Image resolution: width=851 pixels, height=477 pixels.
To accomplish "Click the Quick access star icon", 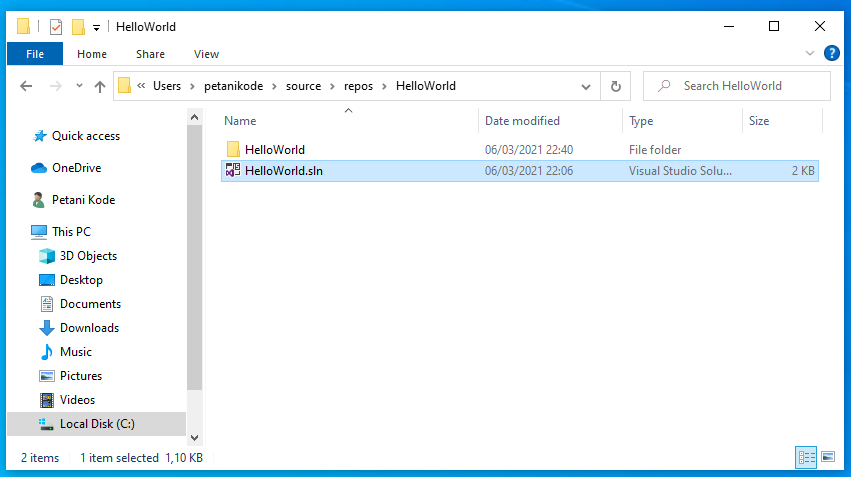I will click(x=40, y=136).
